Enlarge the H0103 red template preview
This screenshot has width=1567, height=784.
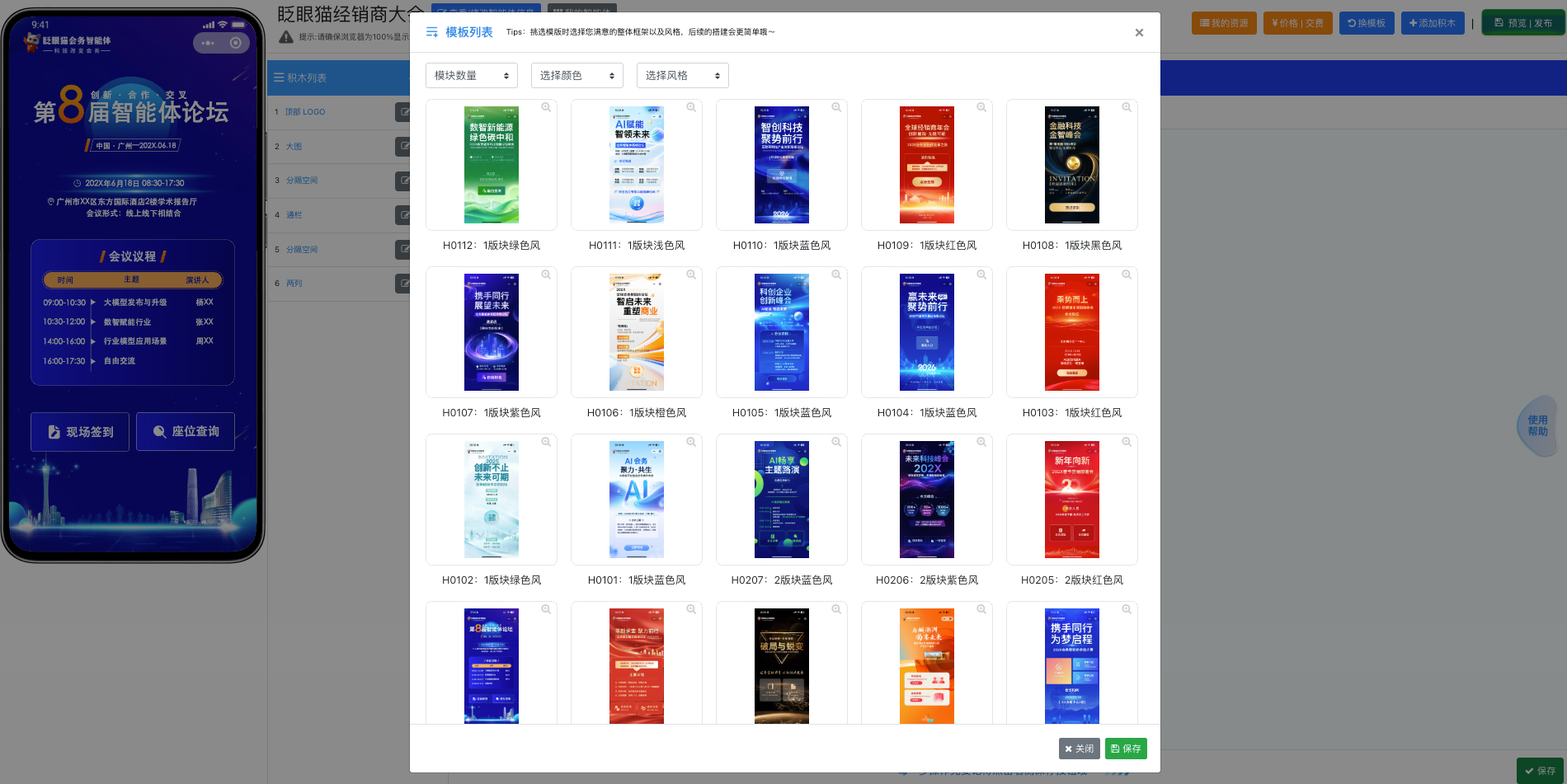click(x=1127, y=275)
